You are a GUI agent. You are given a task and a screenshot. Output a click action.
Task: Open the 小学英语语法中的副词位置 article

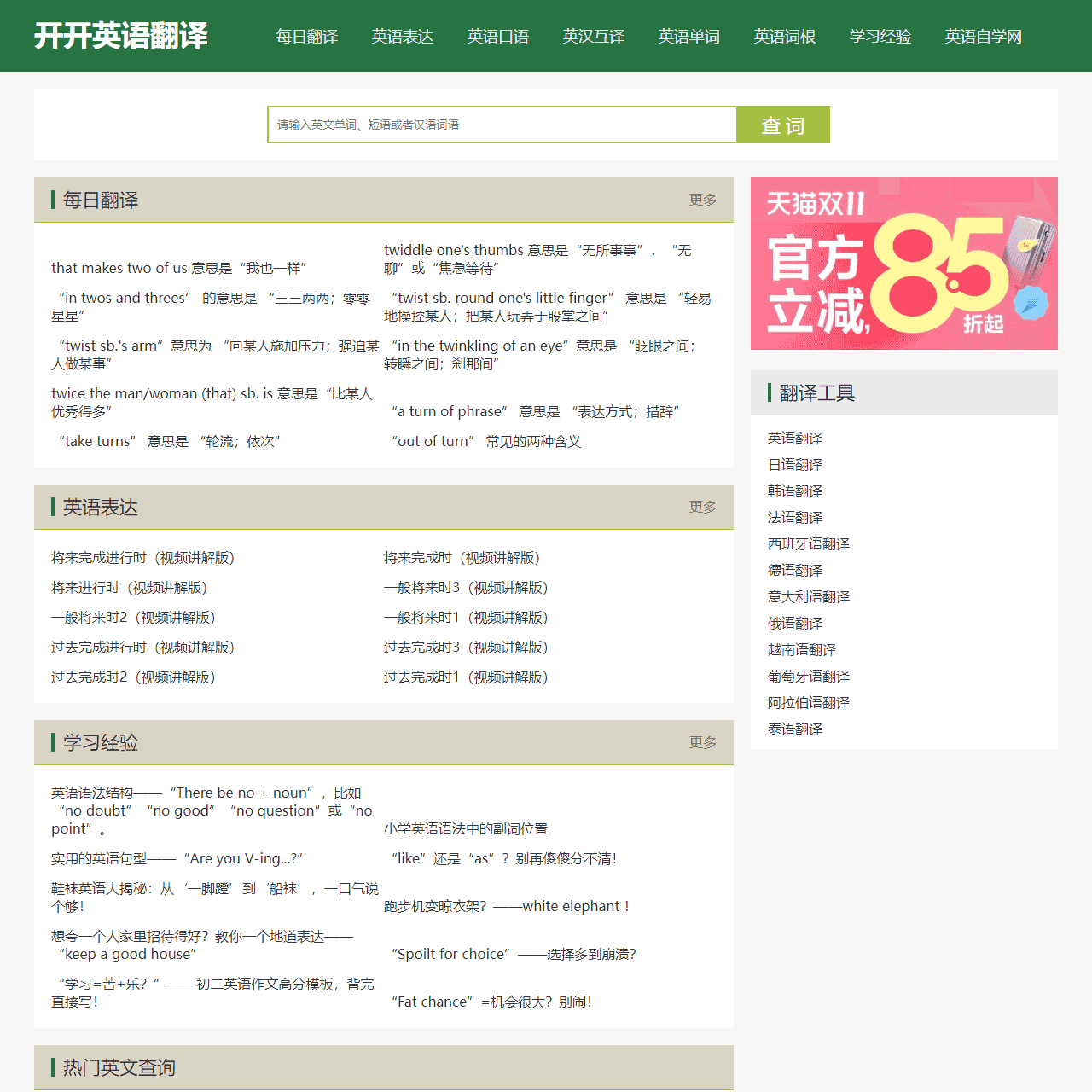pos(466,828)
